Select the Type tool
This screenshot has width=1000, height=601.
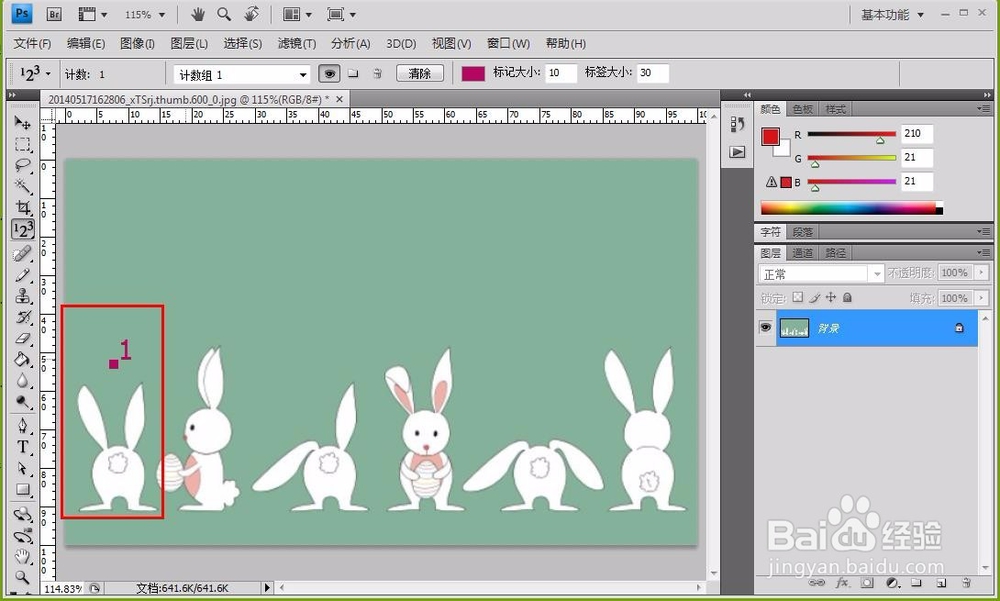click(x=22, y=447)
